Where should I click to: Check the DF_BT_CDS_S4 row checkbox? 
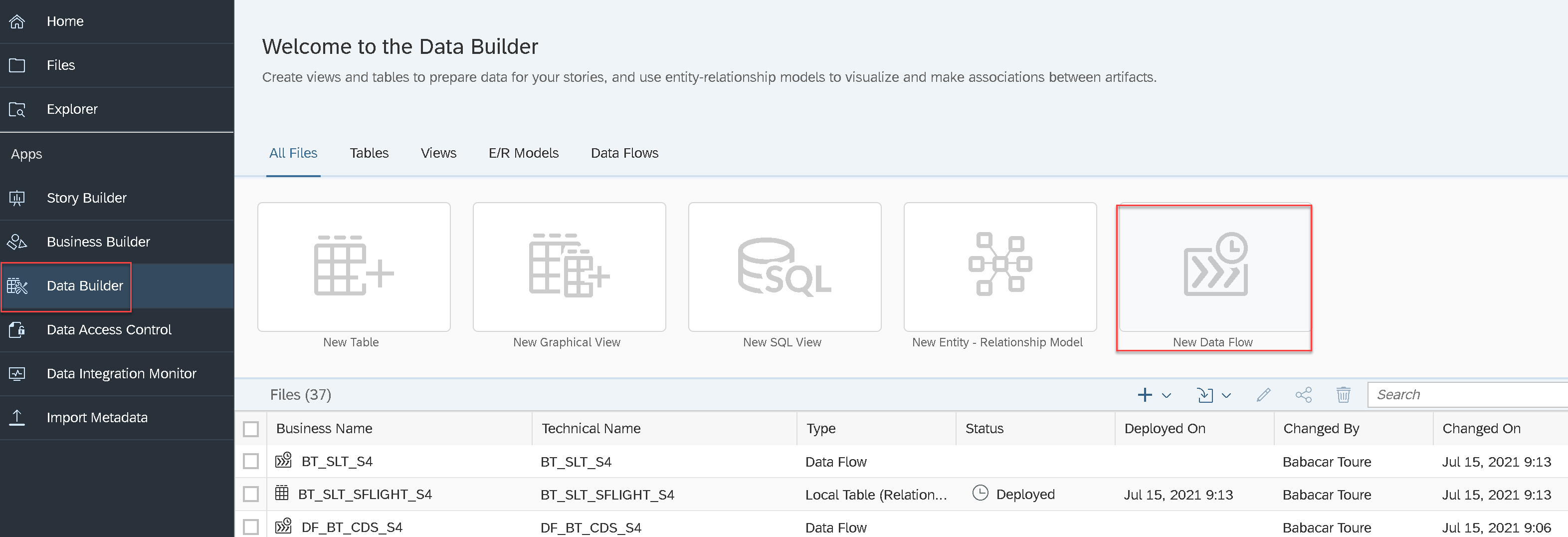[251, 527]
